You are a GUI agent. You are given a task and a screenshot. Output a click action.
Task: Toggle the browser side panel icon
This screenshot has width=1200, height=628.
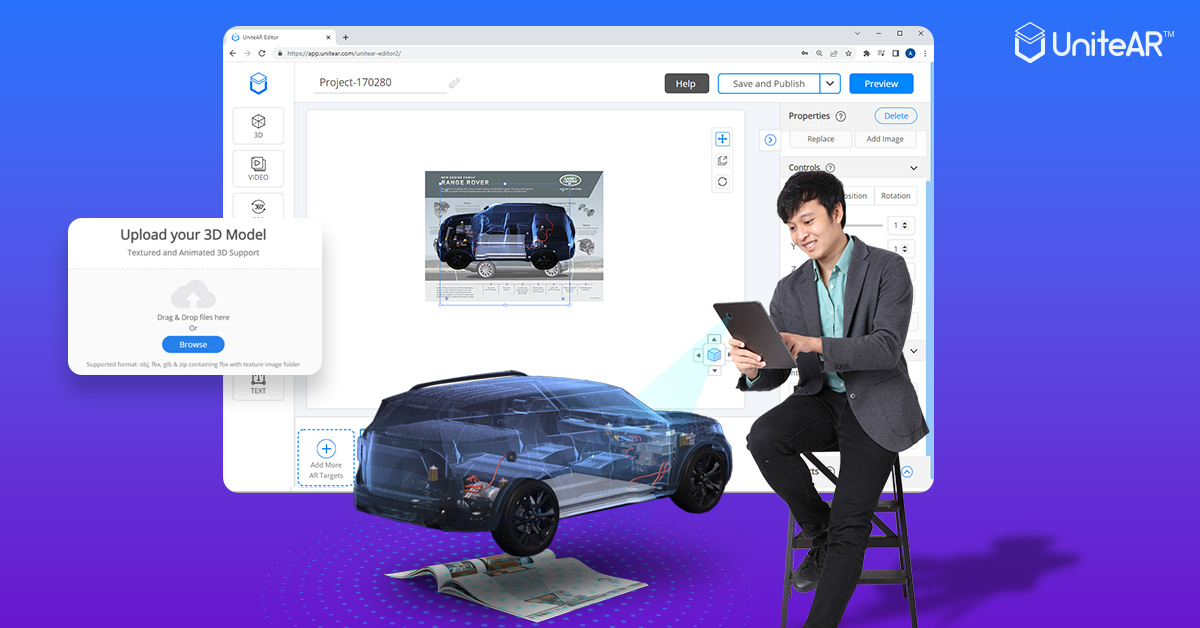click(x=895, y=53)
